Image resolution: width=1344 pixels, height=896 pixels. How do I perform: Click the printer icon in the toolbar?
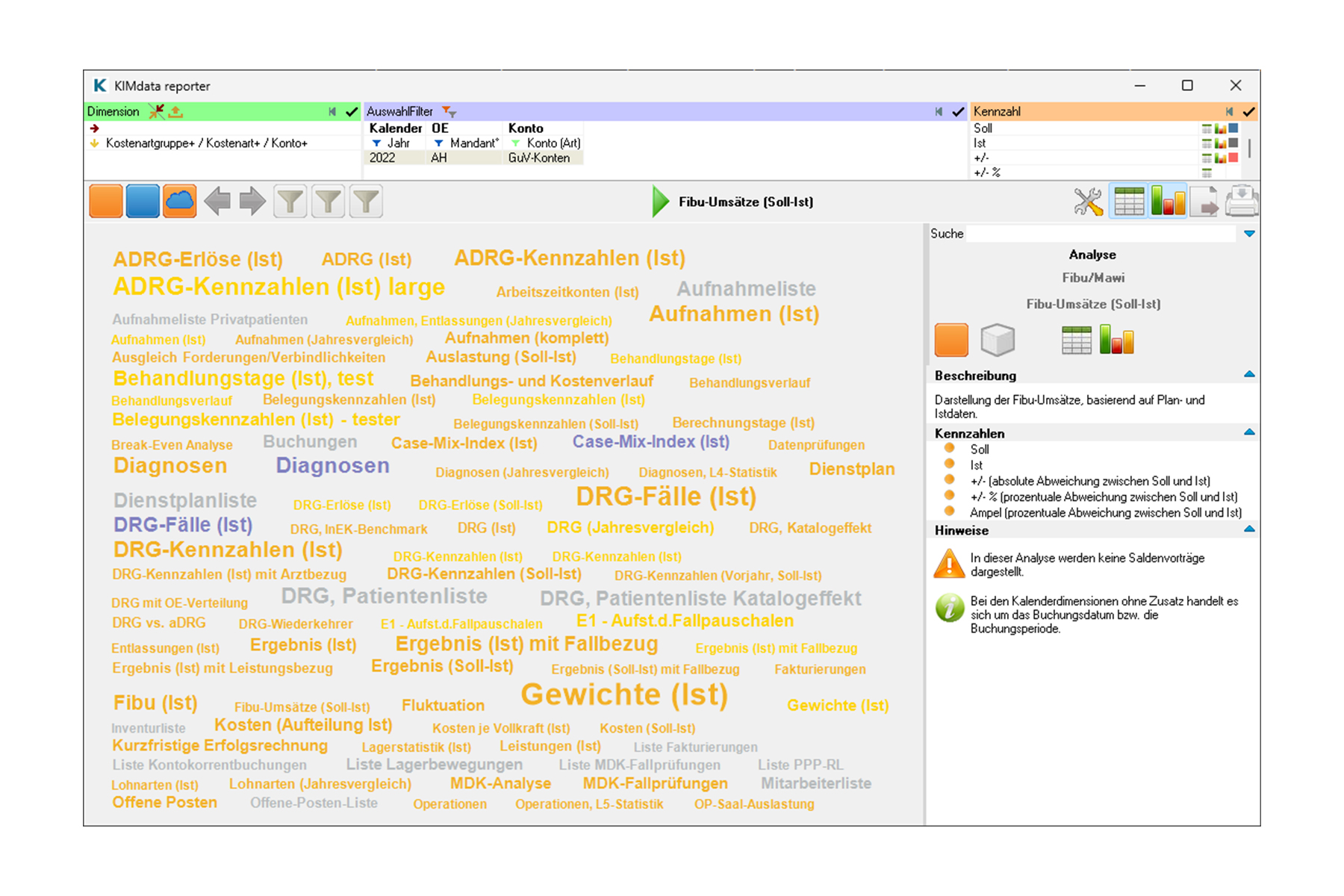pyautogui.click(x=1242, y=202)
